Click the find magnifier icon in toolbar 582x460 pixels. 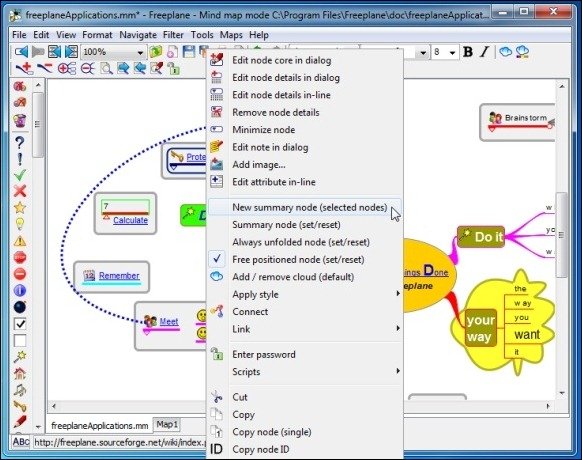click(106, 69)
